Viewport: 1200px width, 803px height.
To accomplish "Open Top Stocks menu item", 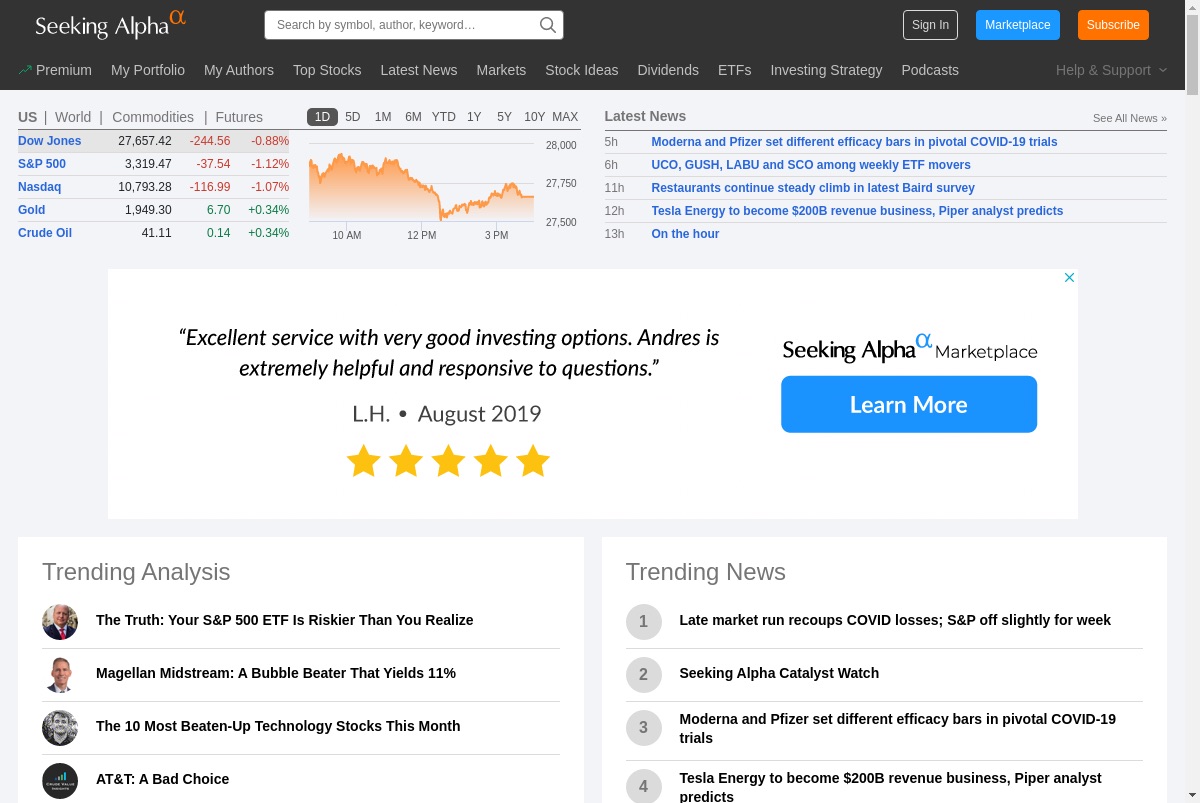I will [x=327, y=70].
